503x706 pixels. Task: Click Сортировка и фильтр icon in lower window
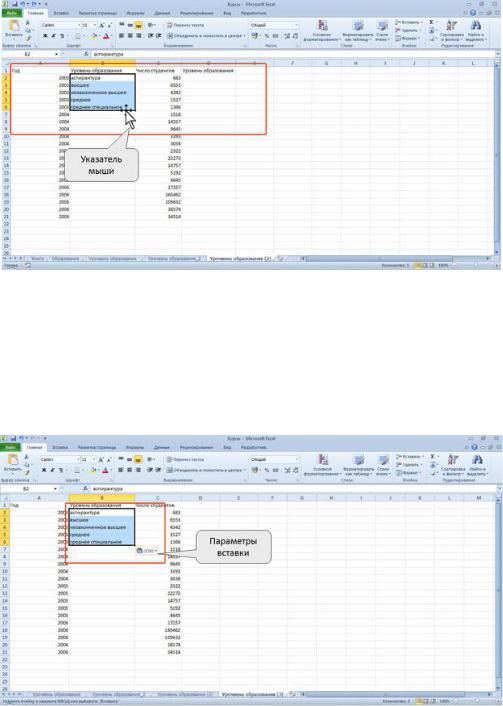coord(453,460)
